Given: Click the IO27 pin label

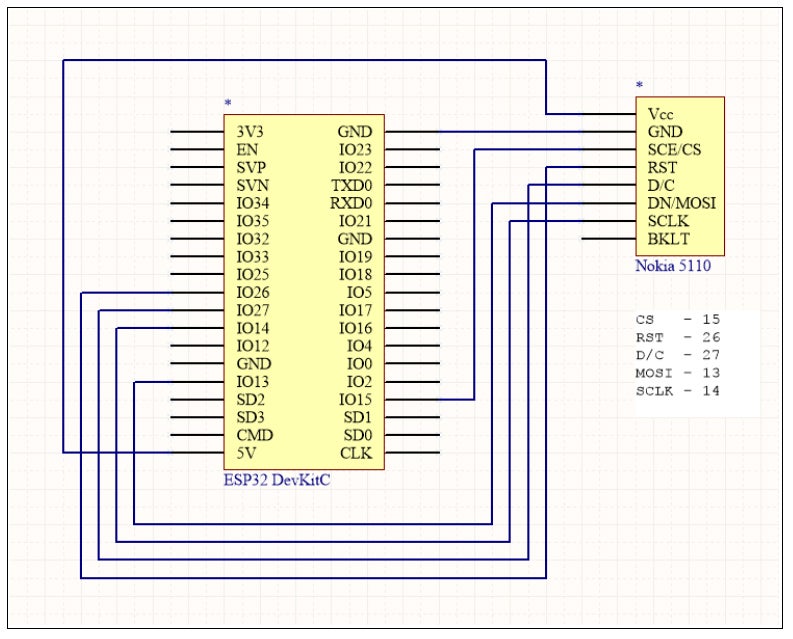Looking at the screenshot, I should [x=253, y=310].
